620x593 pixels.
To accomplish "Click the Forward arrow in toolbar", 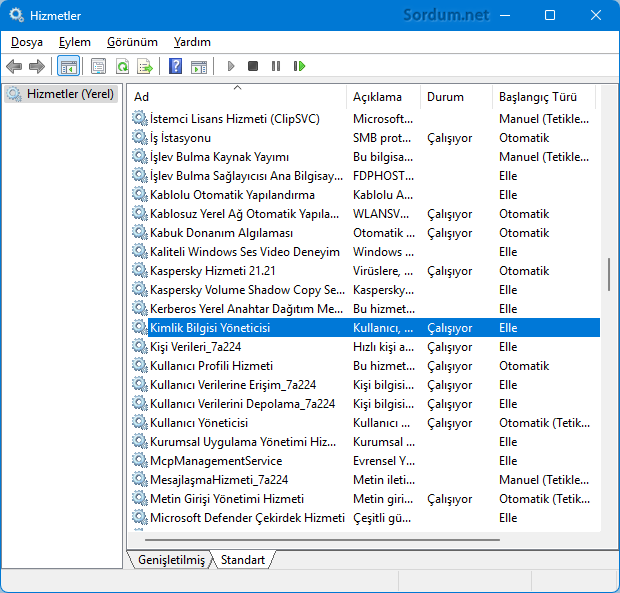I will pyautogui.click(x=37, y=66).
